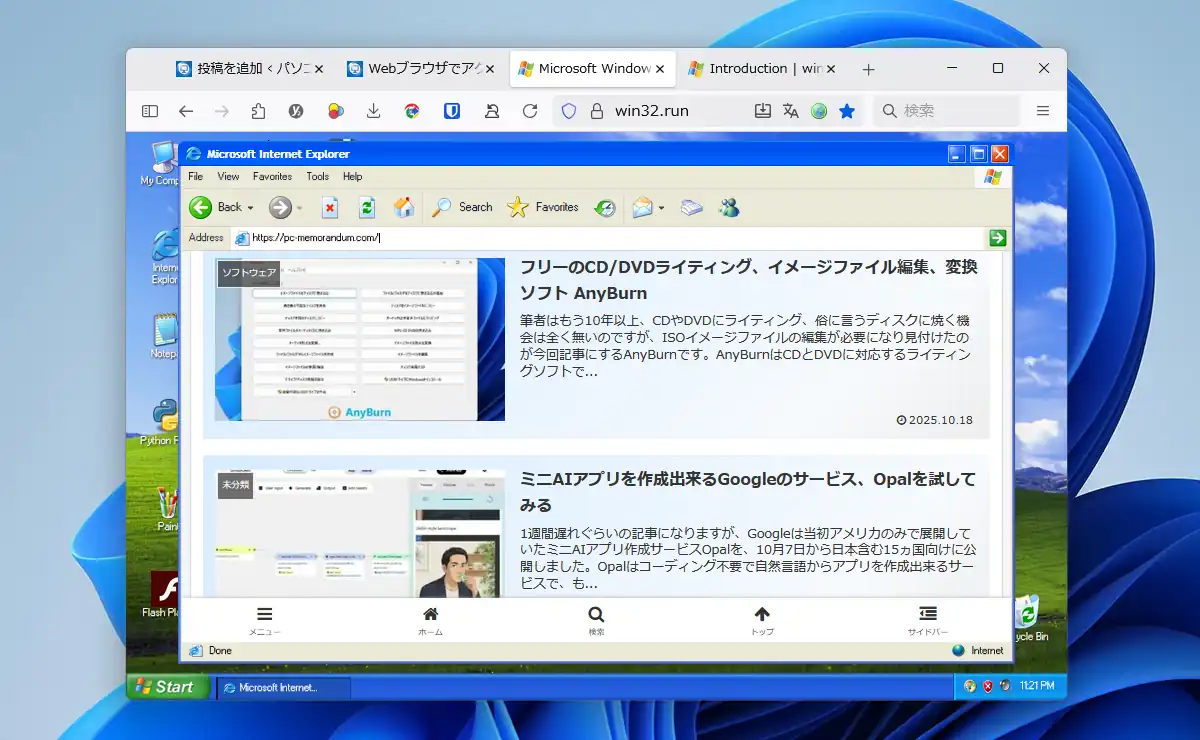Click the Firefox translate page icon
This screenshot has width=1200, height=740.
click(x=791, y=111)
